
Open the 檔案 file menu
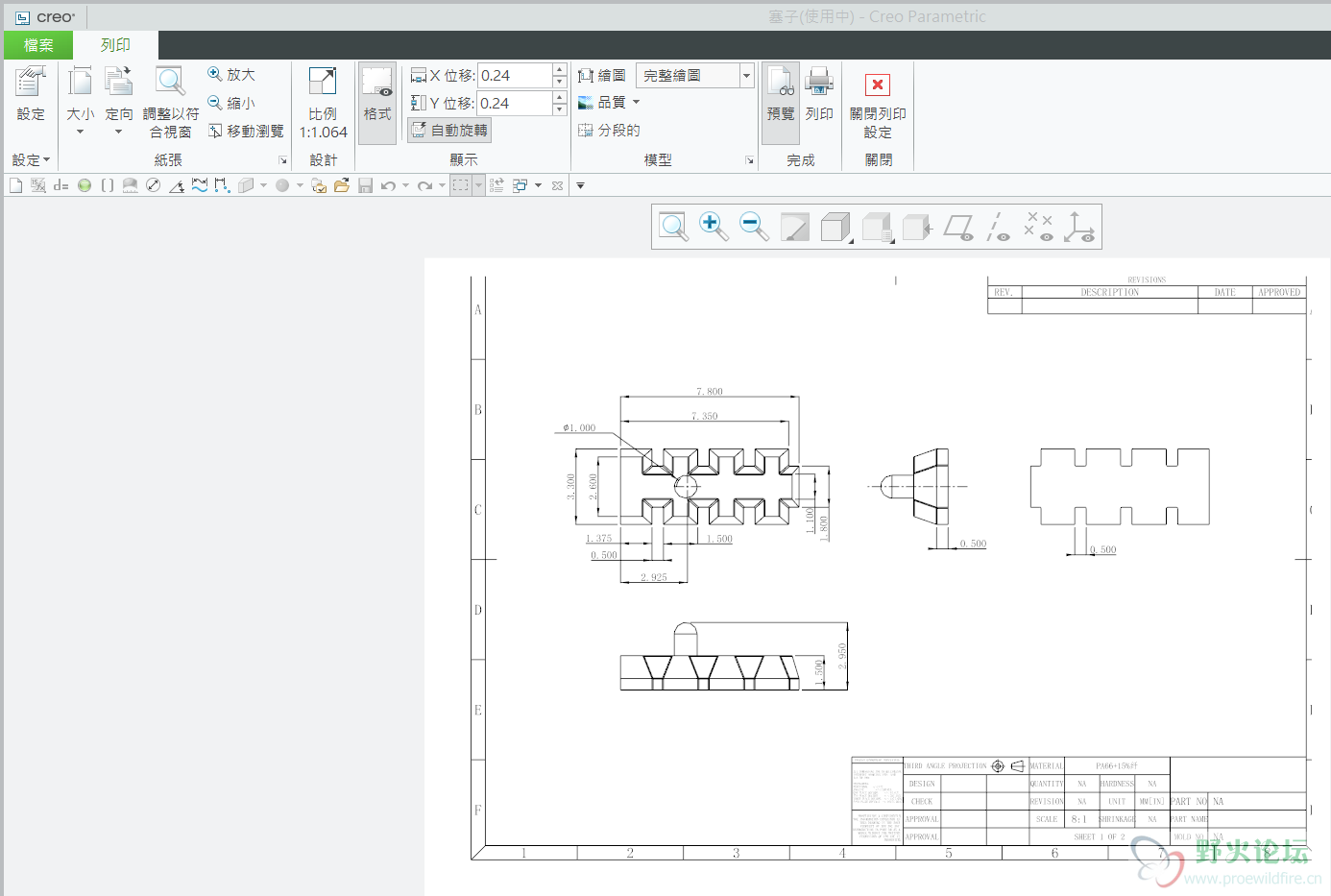(x=38, y=44)
